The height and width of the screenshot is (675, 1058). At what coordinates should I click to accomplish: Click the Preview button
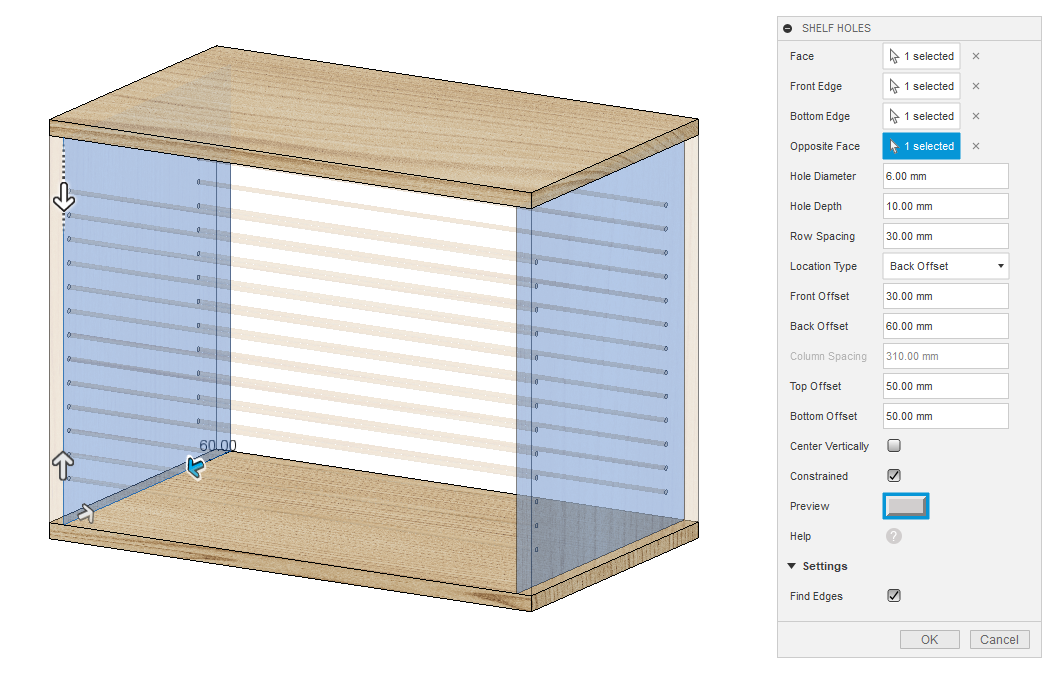point(906,506)
